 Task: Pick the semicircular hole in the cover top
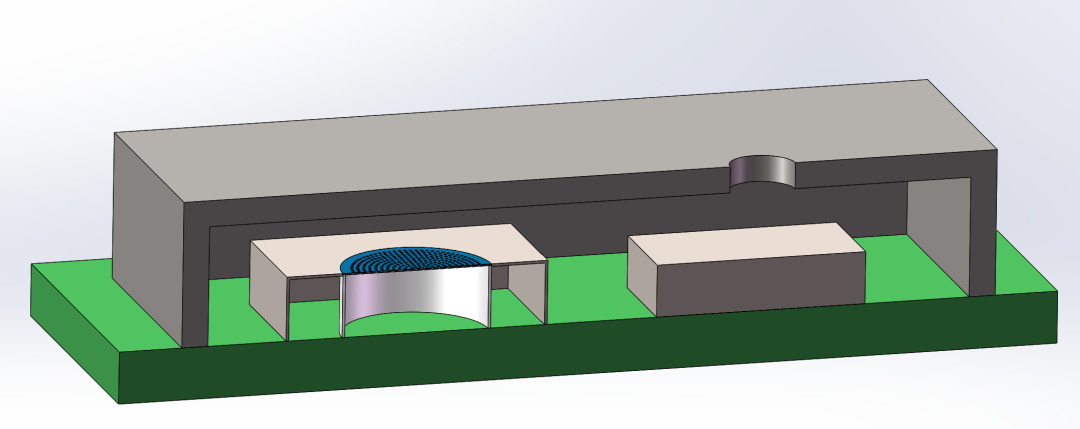tap(761, 174)
